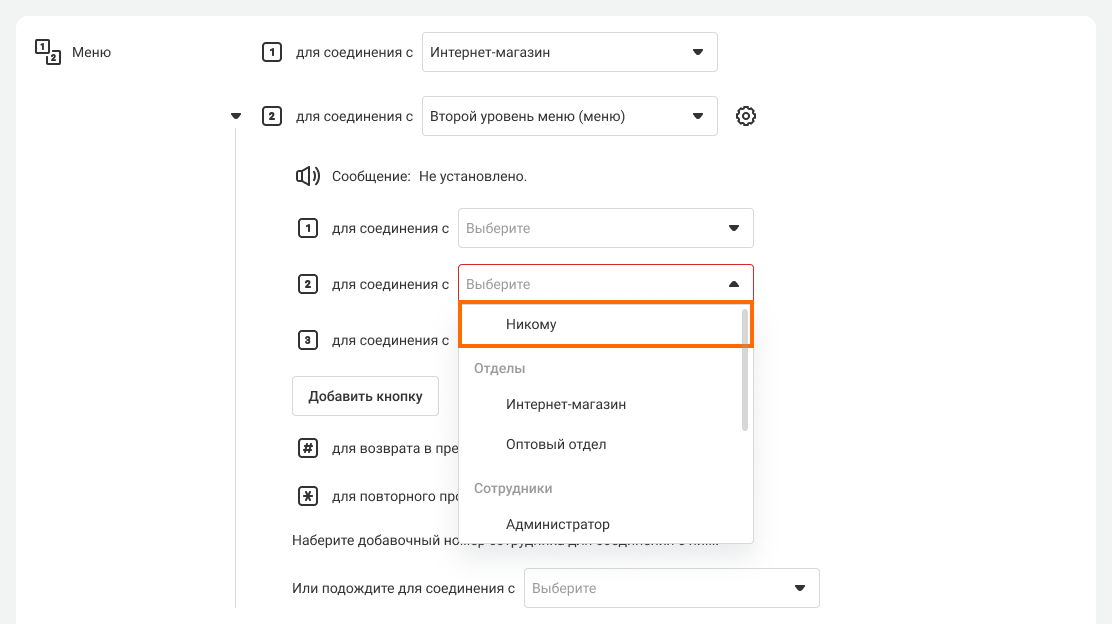Screen dimensions: 1112x625
Task: Select Администратор from the employees list
Action: [558, 524]
